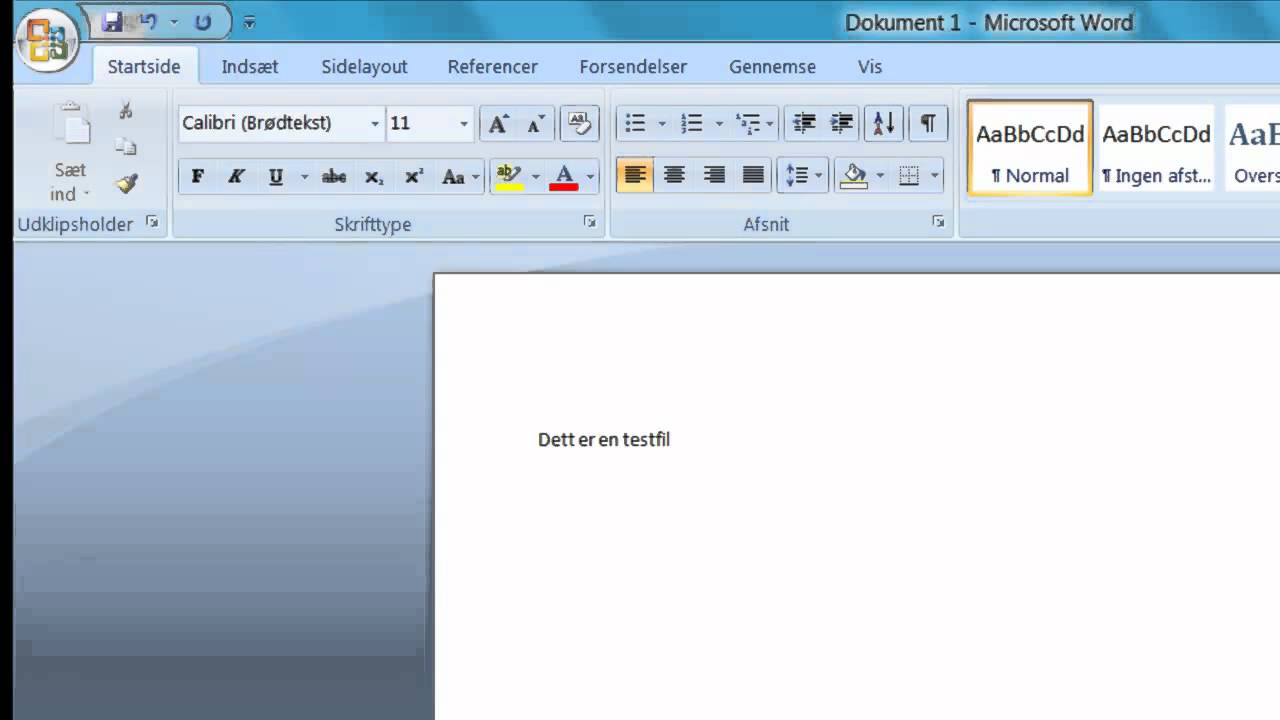Decrease font size with Shrink Font
The image size is (1280, 720).
[535, 123]
